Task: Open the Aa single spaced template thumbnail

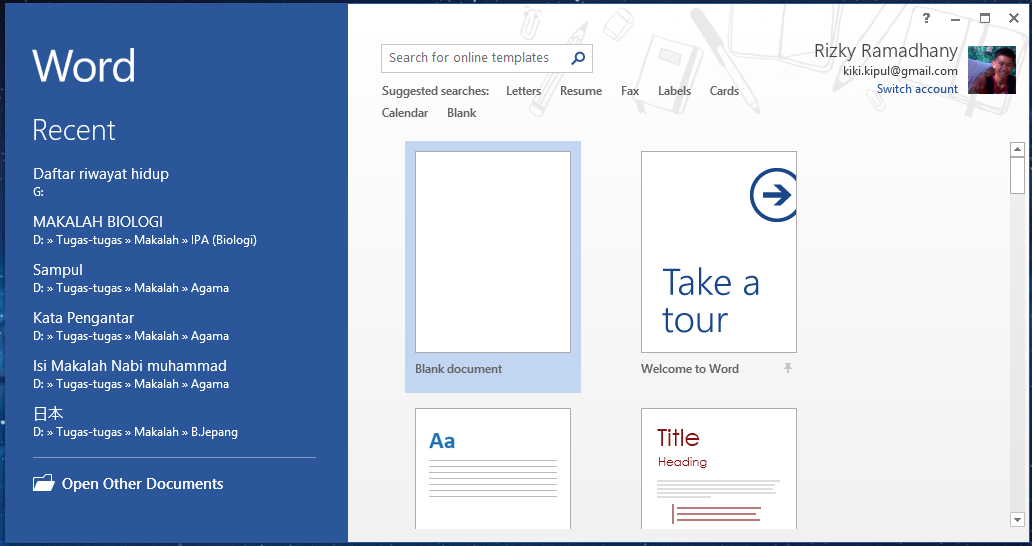Action: pyautogui.click(x=493, y=468)
